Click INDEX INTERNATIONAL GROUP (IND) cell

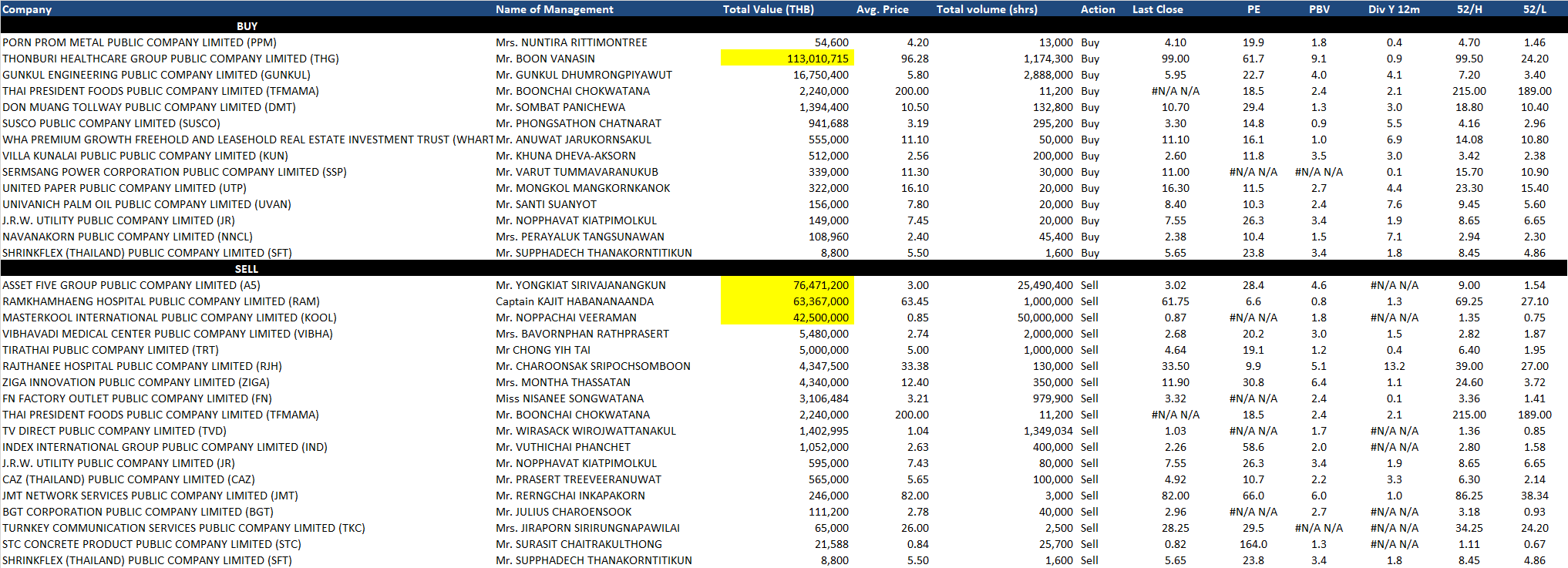pos(165,447)
